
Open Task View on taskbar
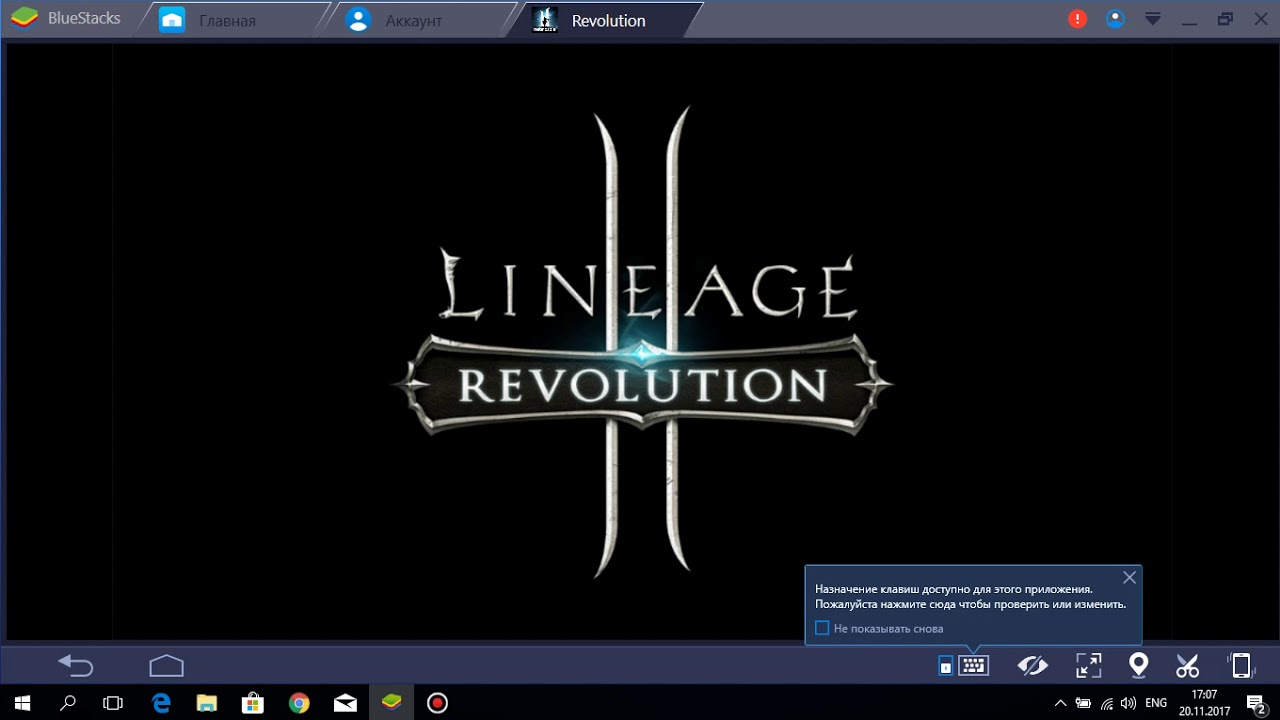[x=113, y=703]
